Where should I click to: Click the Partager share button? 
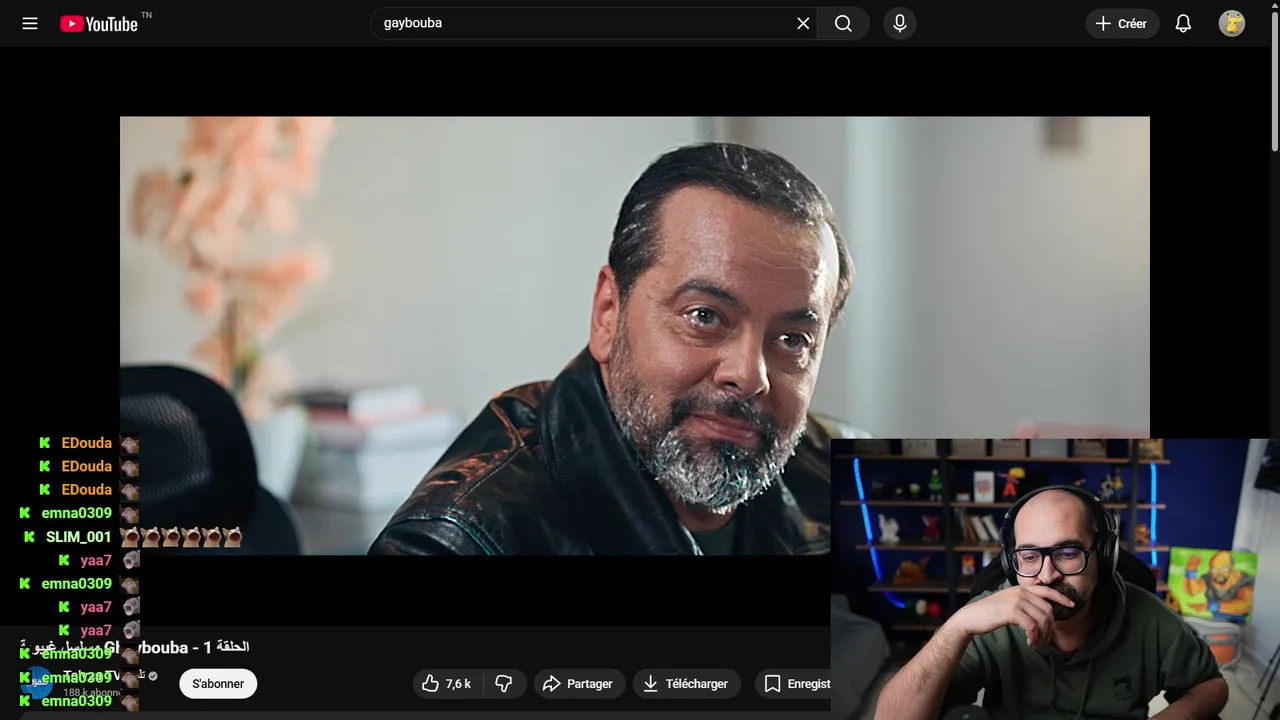coord(578,684)
